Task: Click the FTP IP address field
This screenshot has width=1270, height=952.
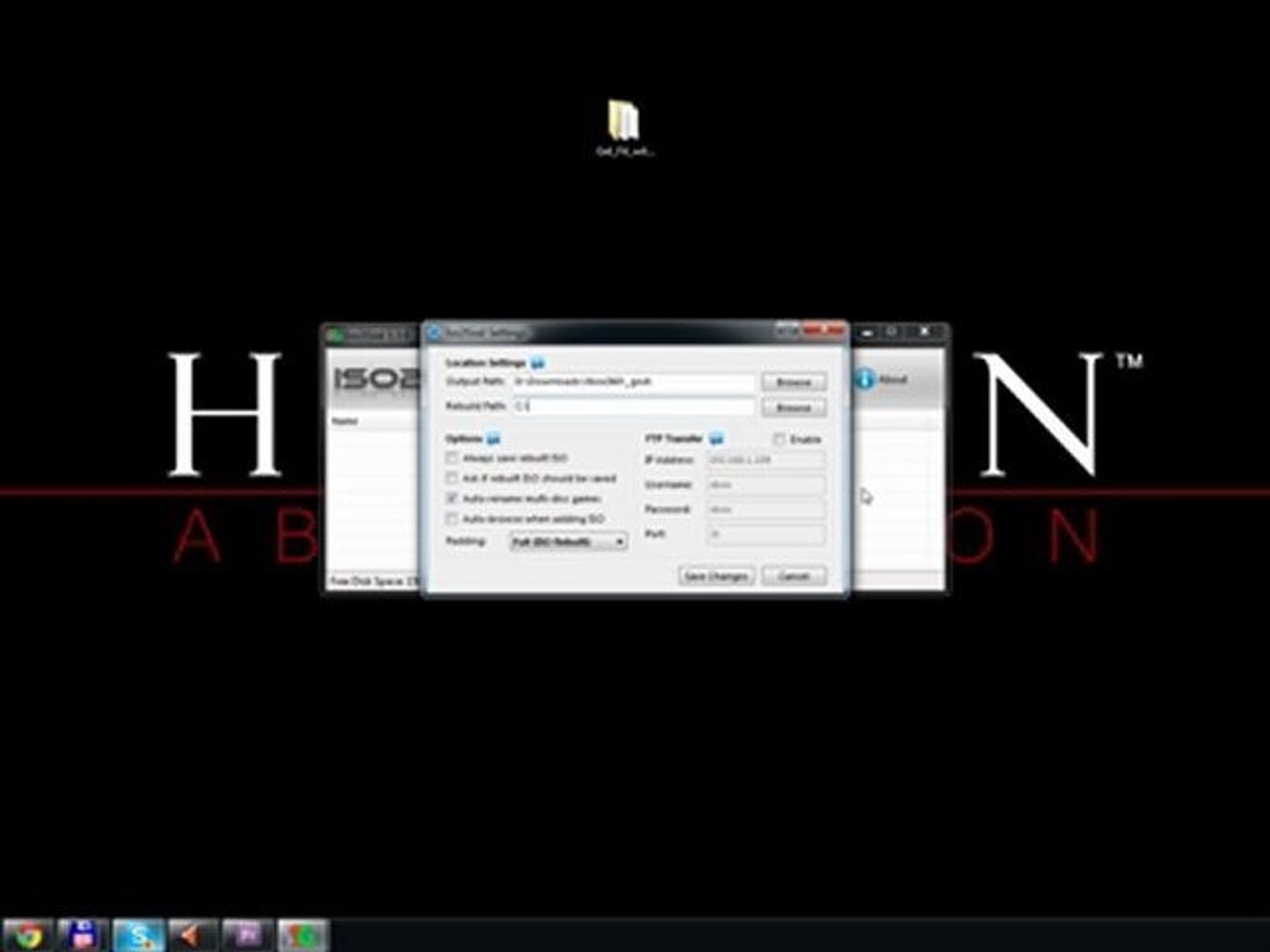Action: click(x=766, y=460)
